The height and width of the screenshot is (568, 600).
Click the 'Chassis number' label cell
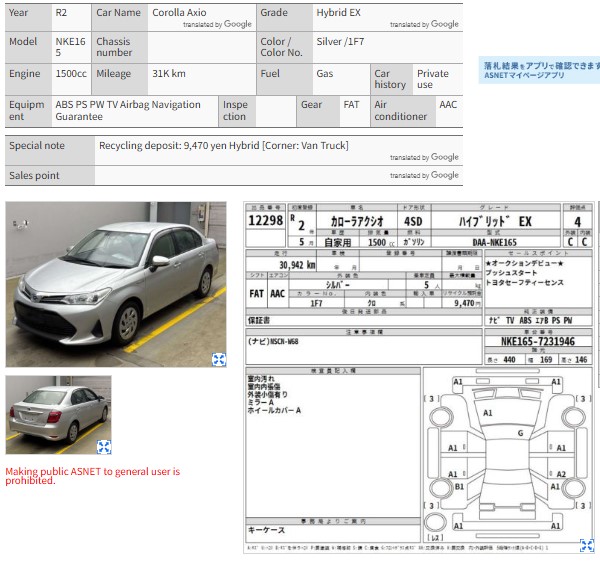(119, 47)
